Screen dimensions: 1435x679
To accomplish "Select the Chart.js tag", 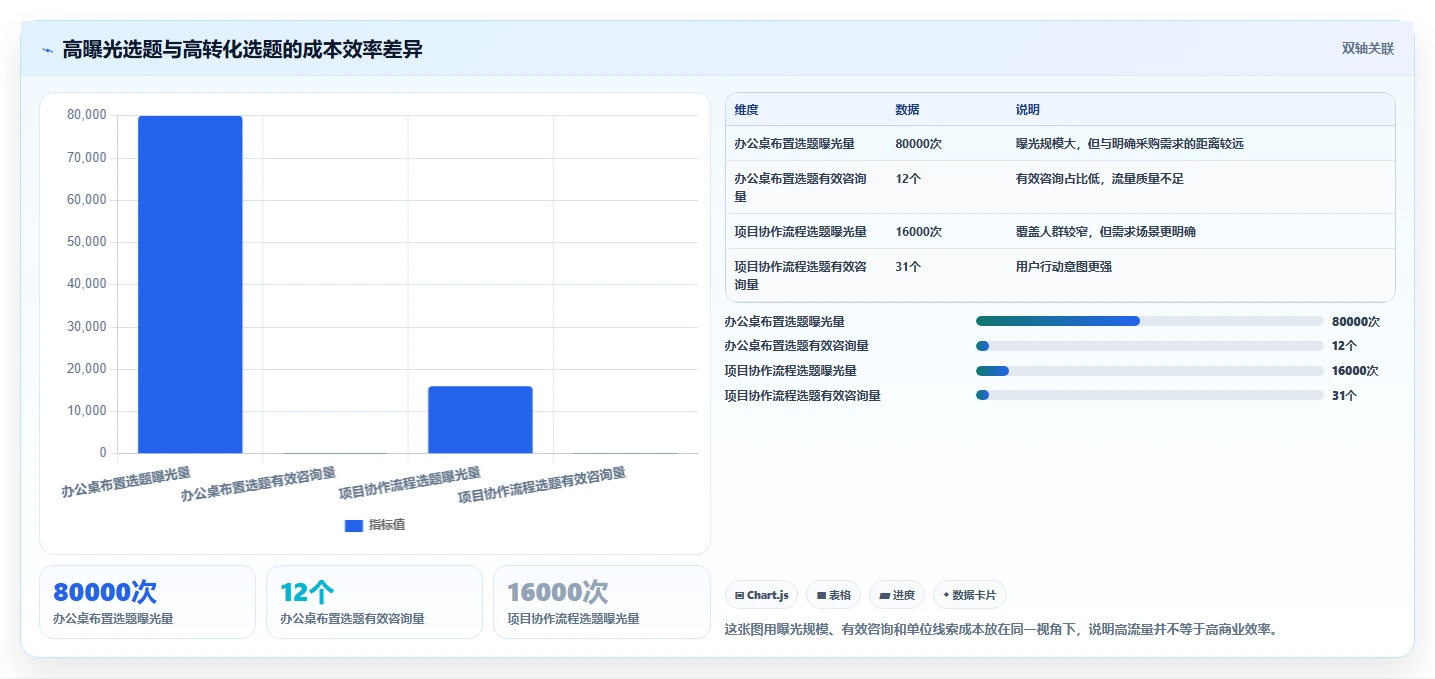I will 761,595.
